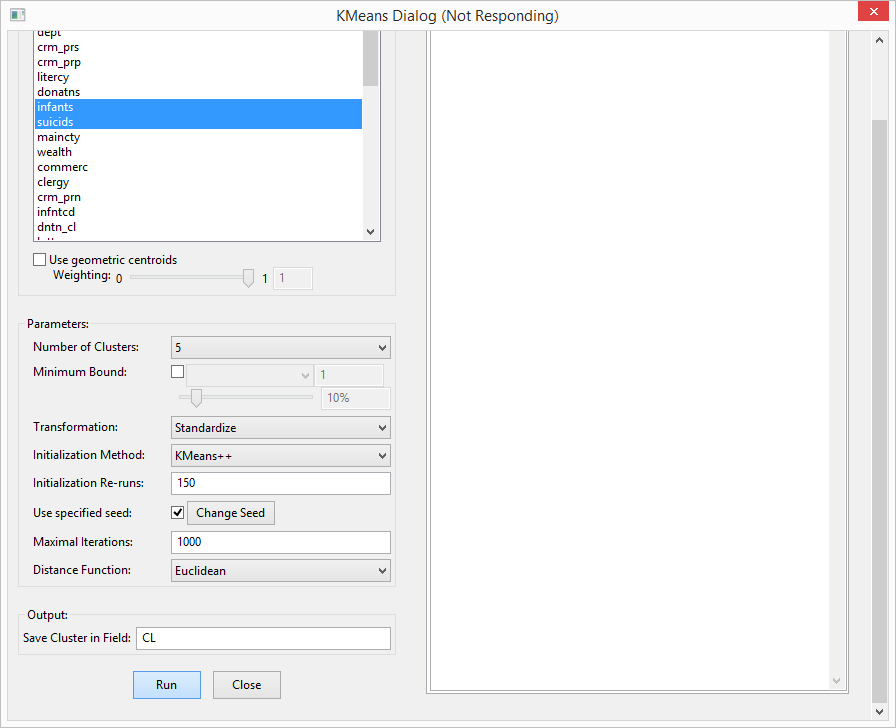The height and width of the screenshot is (728, 896).
Task: Select maincty in variable list
Action: coord(198,137)
